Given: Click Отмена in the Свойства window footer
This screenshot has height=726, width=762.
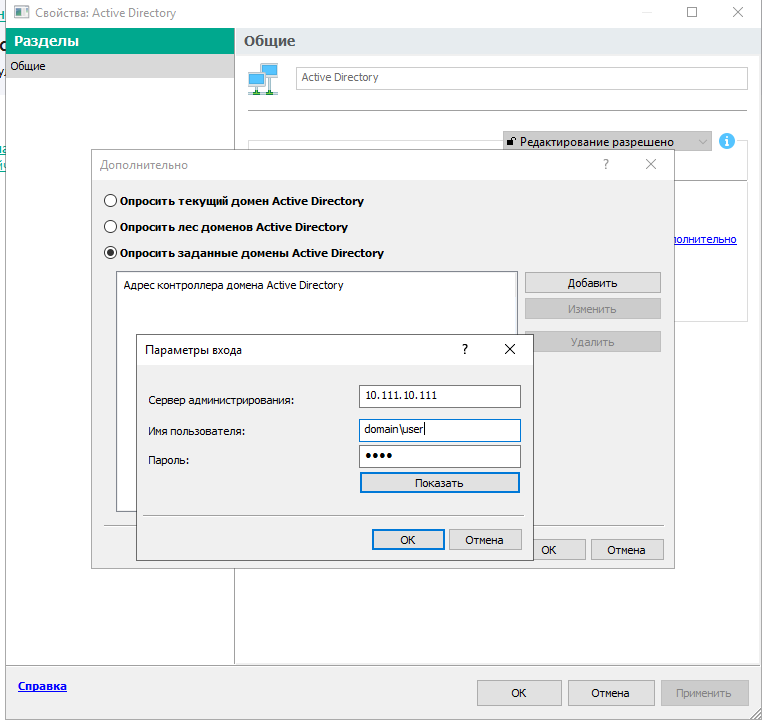Looking at the screenshot, I should 611,693.
